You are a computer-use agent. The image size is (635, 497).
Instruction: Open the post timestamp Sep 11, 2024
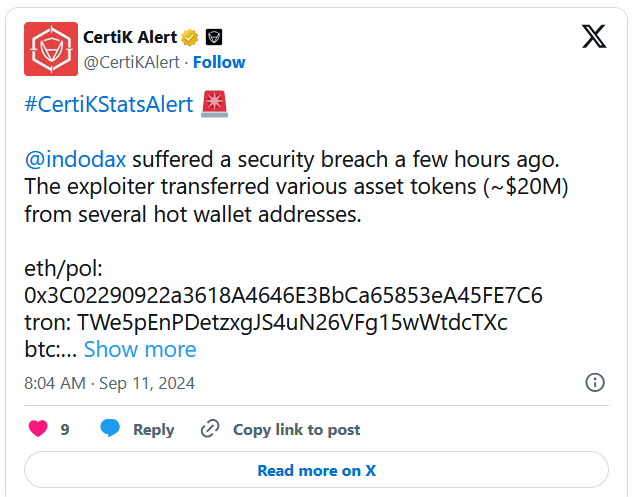(109, 383)
